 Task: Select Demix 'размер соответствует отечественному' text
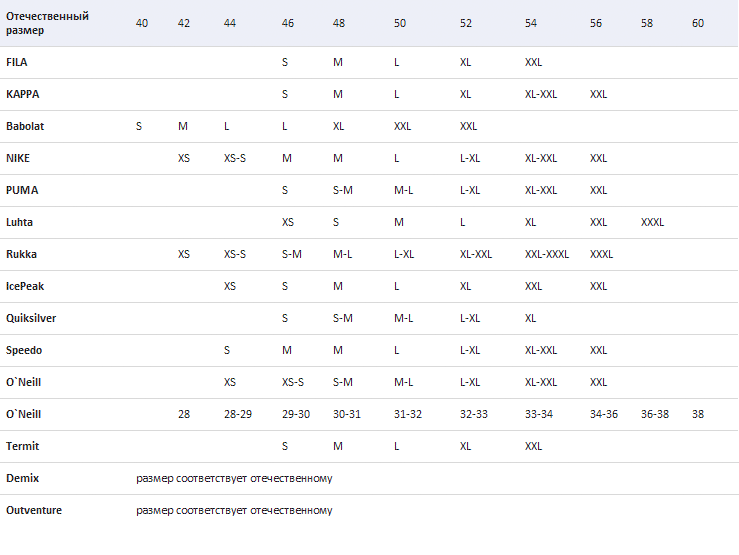[234, 479]
